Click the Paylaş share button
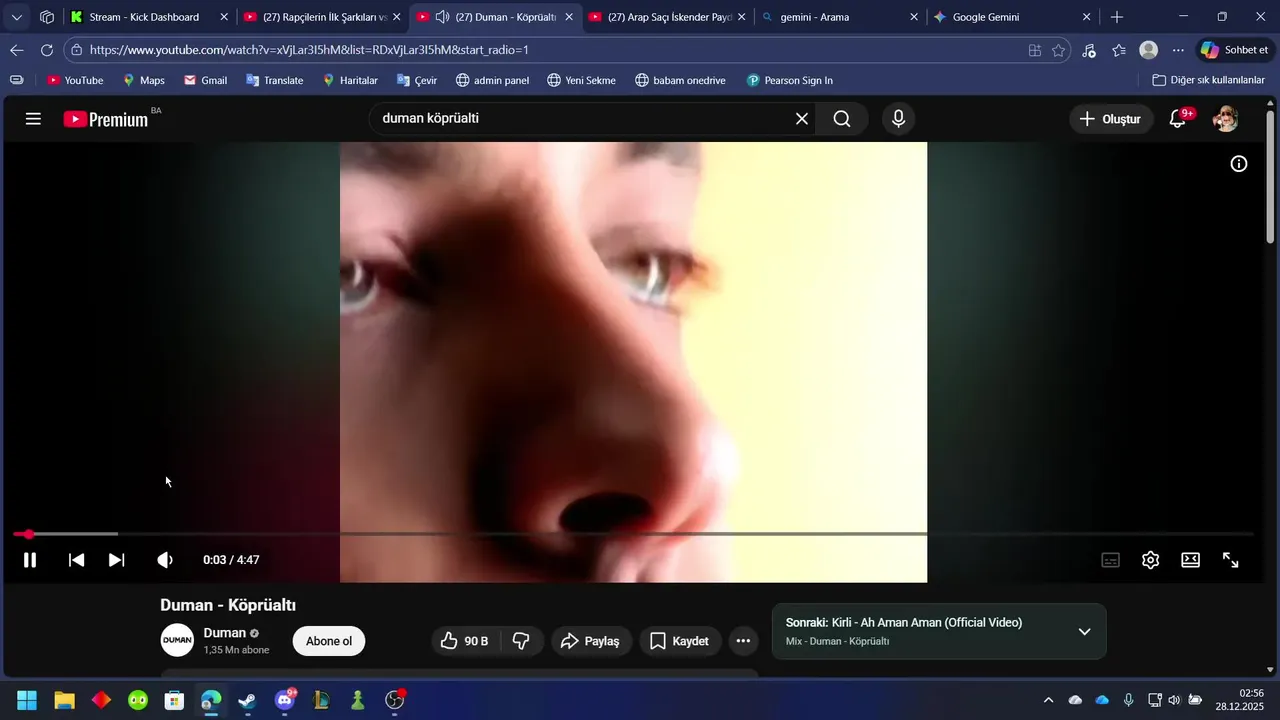 [591, 641]
